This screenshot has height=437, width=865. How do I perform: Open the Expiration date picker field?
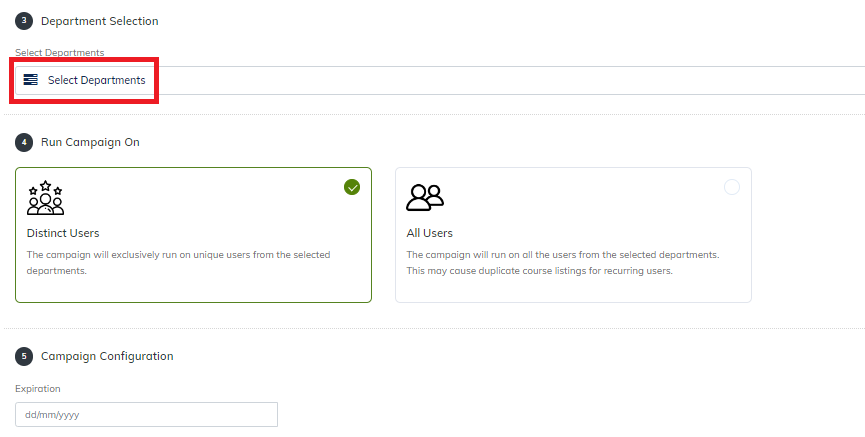click(146, 414)
